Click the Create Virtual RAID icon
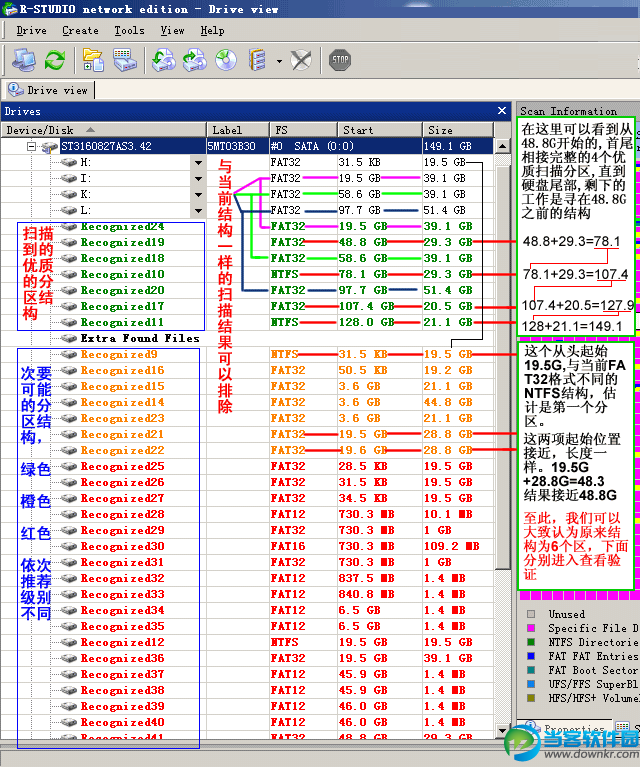 tap(258, 60)
